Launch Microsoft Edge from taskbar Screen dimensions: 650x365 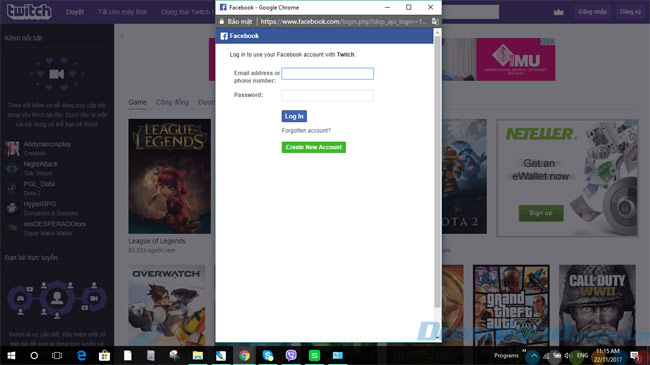(81, 355)
